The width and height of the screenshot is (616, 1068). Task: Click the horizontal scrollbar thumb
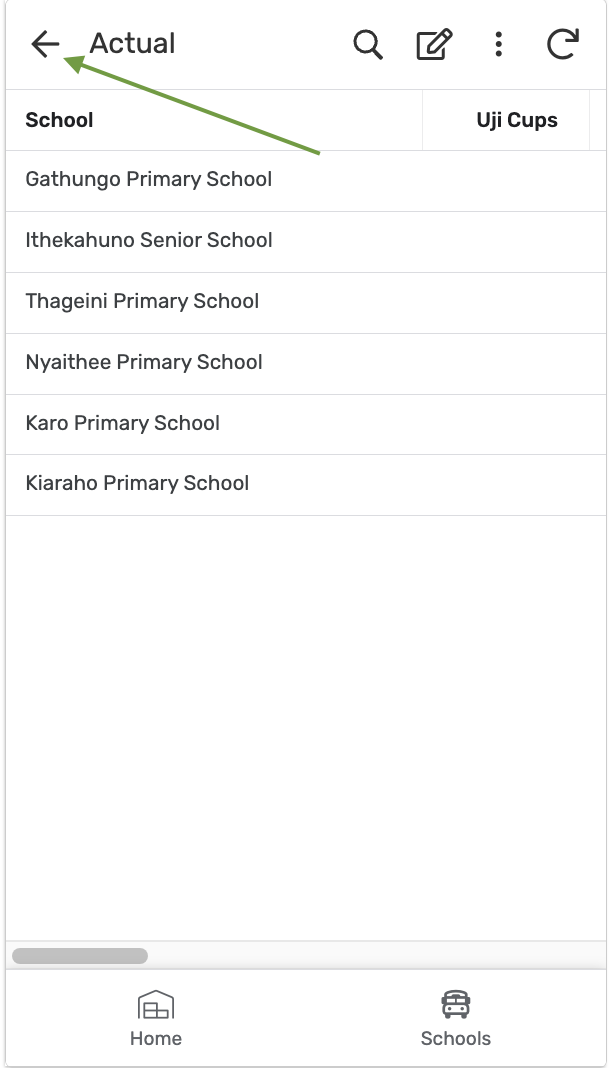[x=80, y=956]
